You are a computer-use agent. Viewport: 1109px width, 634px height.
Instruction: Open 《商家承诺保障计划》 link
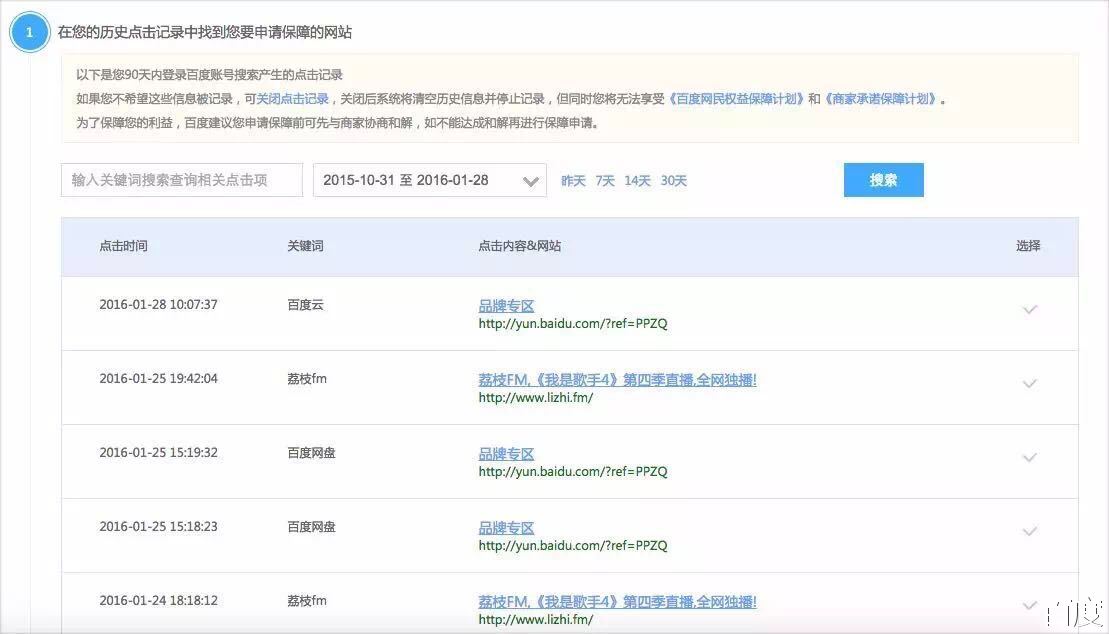tap(880, 98)
